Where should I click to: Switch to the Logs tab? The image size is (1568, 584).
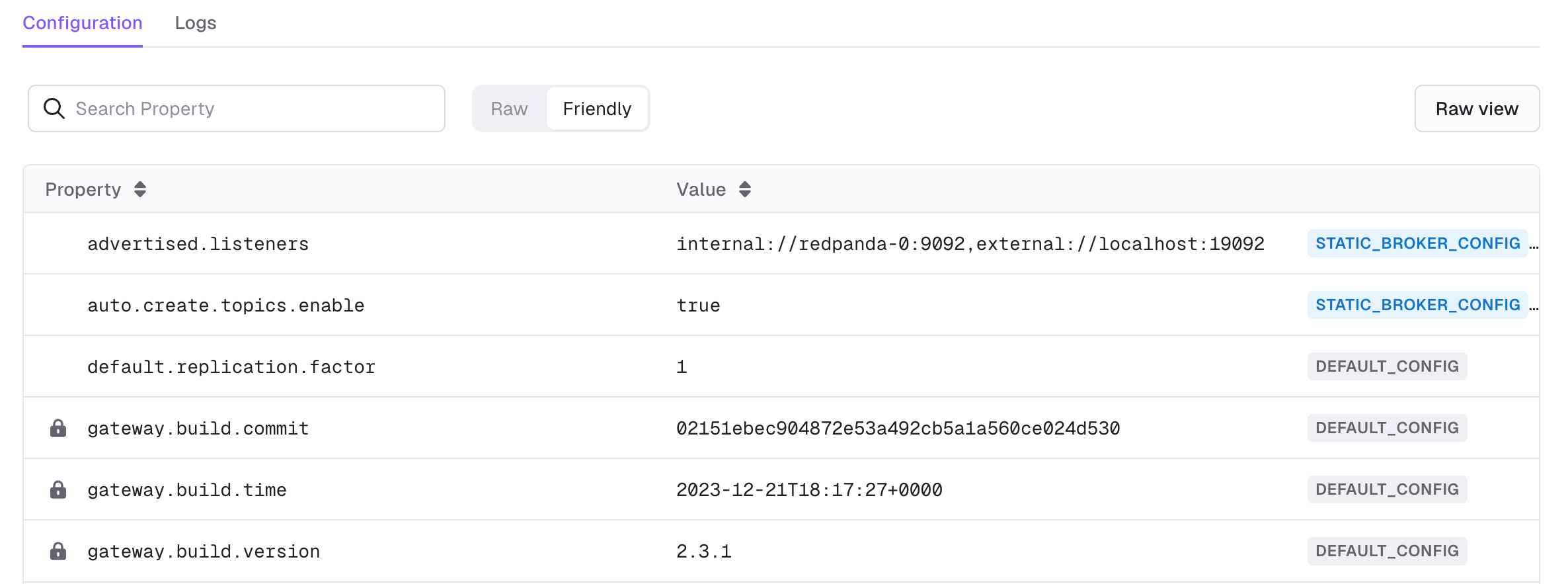196,23
